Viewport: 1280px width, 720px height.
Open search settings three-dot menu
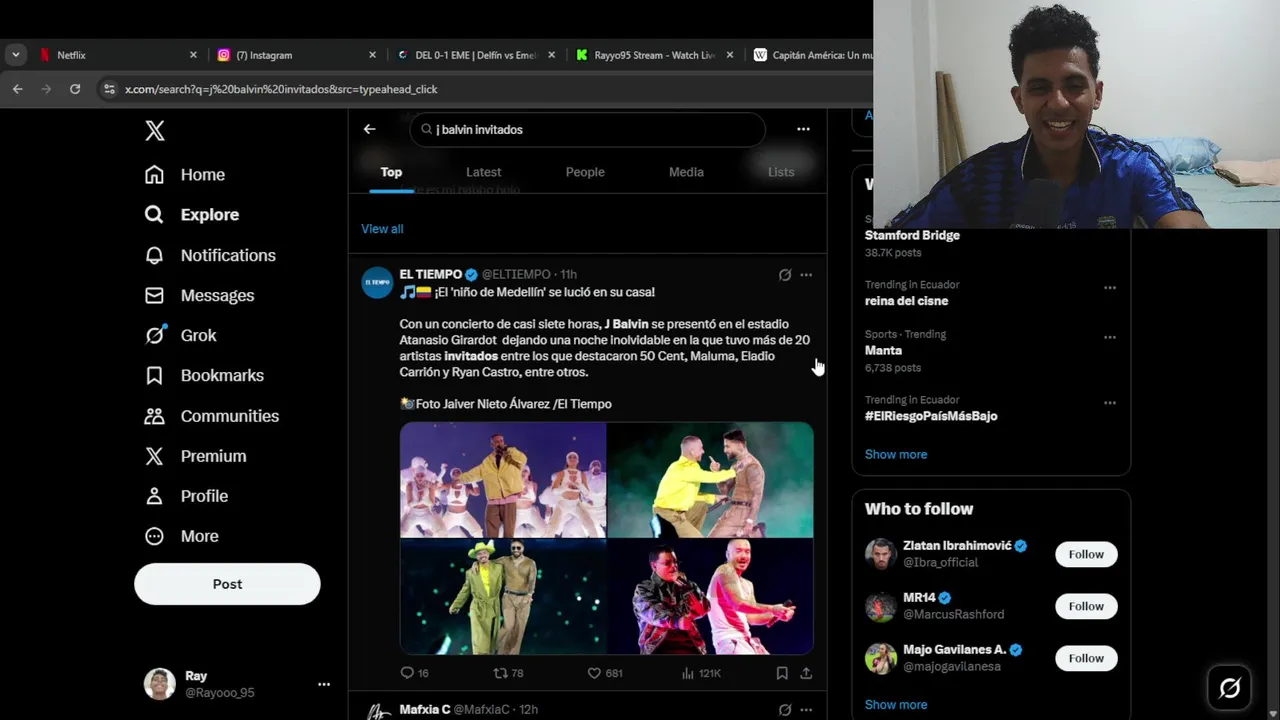pos(803,129)
